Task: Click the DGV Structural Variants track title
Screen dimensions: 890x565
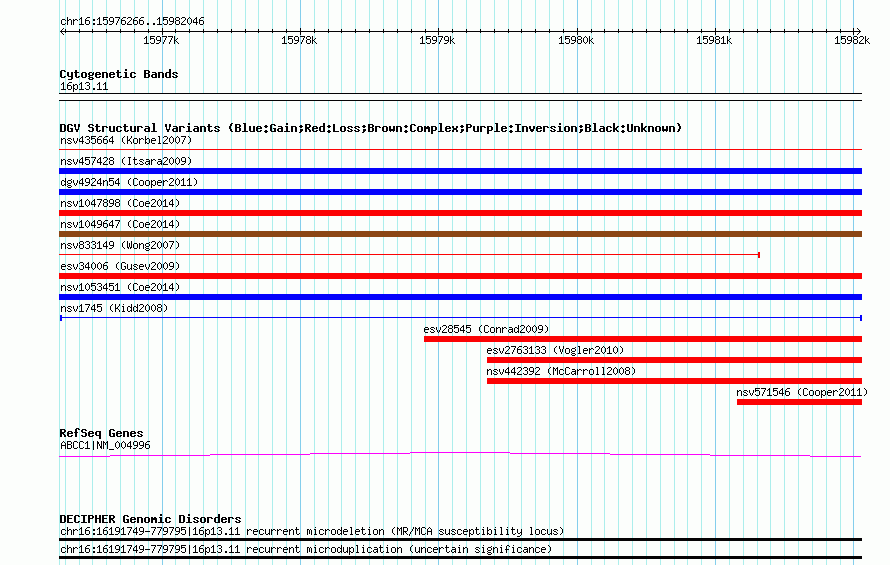Action: [x=370, y=128]
